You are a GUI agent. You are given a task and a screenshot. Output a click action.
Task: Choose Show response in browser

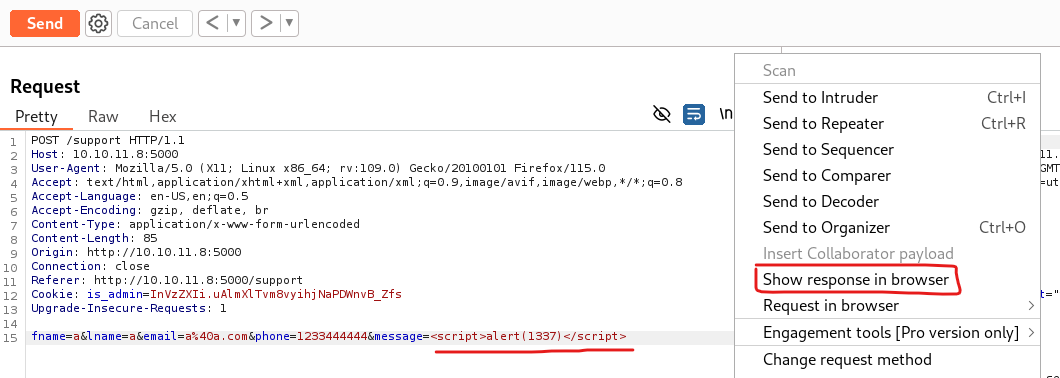pyautogui.click(x=856, y=279)
